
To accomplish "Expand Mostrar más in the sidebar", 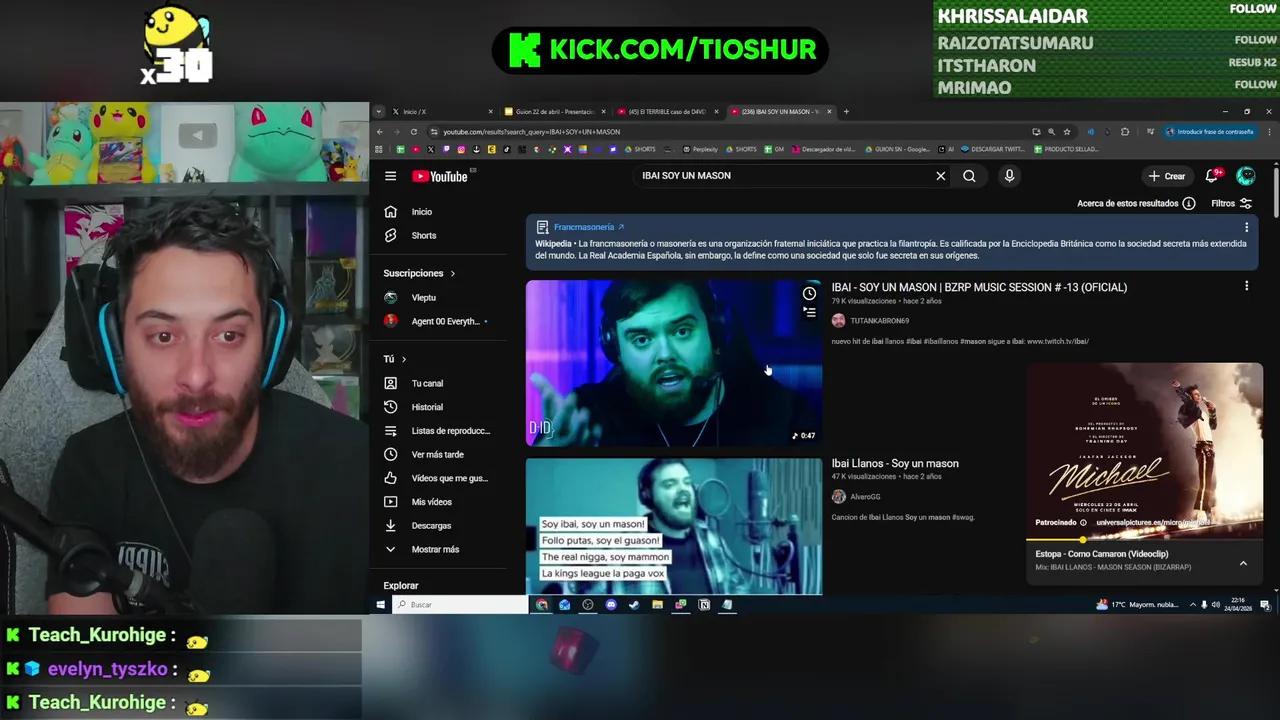I will coord(436,549).
